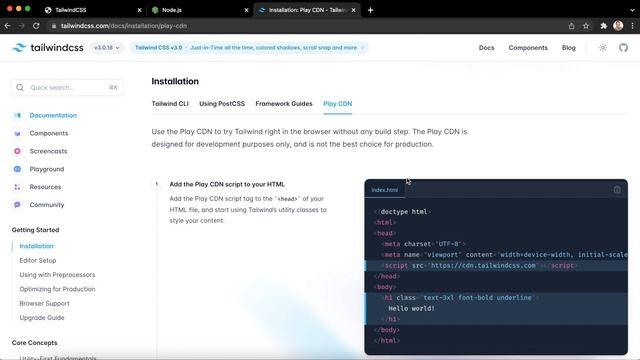Open Components in the top navigation

coord(528,48)
